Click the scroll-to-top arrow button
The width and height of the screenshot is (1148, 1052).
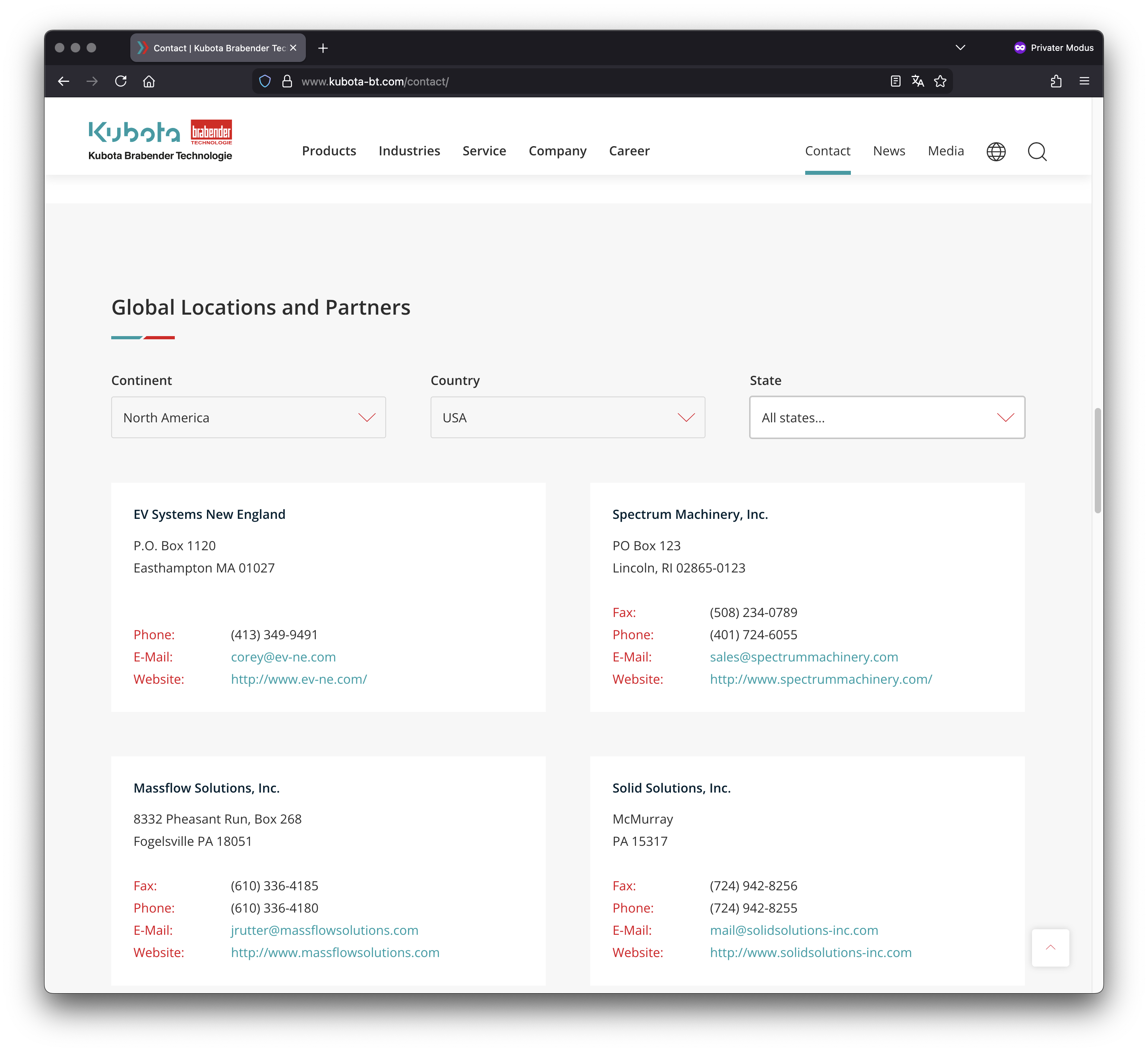click(x=1050, y=948)
